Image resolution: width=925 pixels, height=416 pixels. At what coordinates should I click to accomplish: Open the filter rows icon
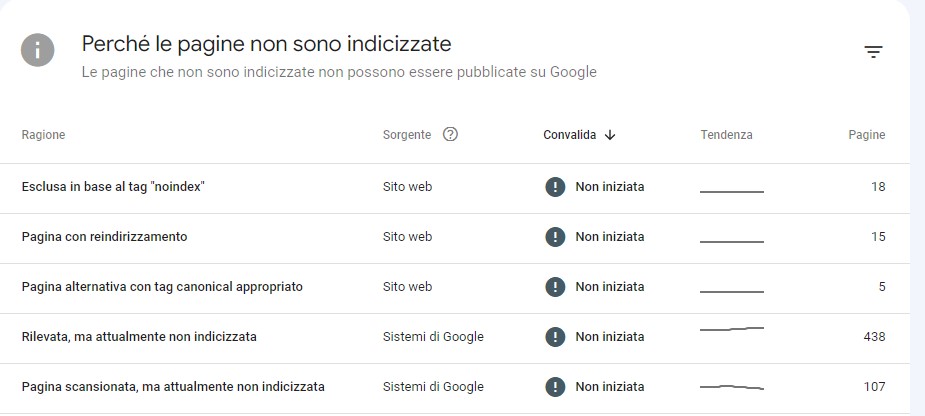(873, 52)
